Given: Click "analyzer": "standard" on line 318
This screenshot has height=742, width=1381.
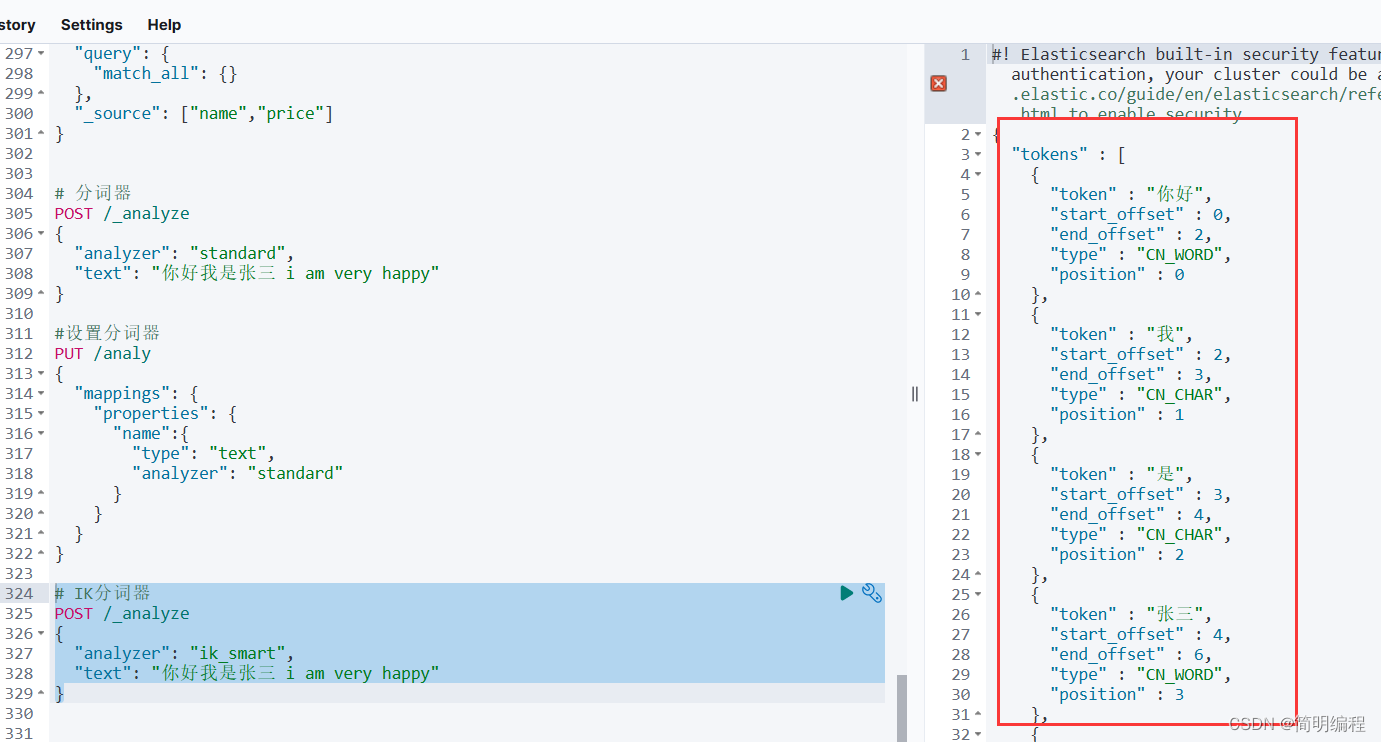Looking at the screenshot, I should [238, 473].
